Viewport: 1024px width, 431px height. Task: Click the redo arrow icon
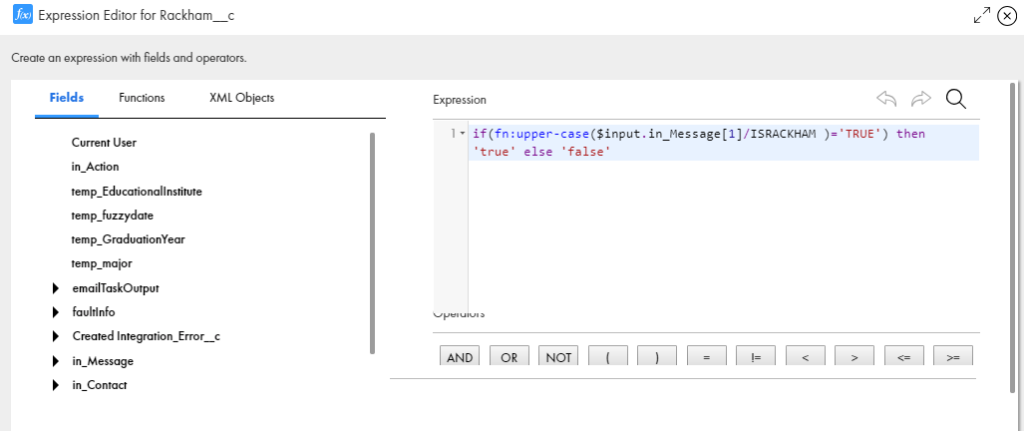point(920,98)
